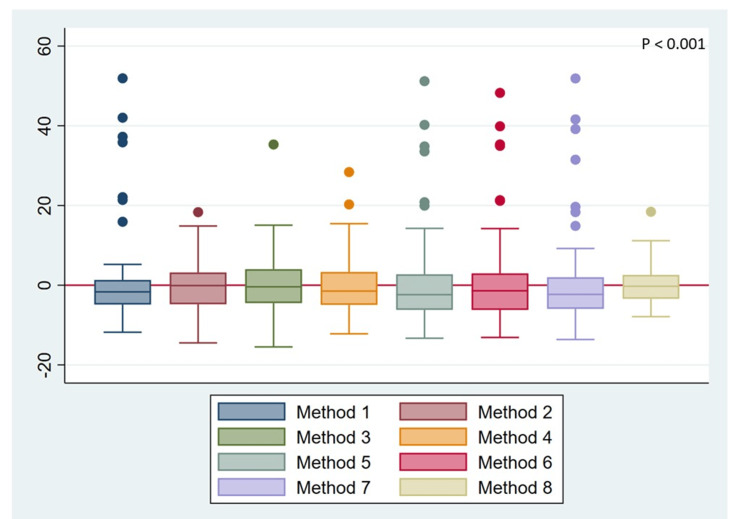The height and width of the screenshot is (519, 750).
Task: Click the Method 1 box in the plot
Action: [122, 292]
